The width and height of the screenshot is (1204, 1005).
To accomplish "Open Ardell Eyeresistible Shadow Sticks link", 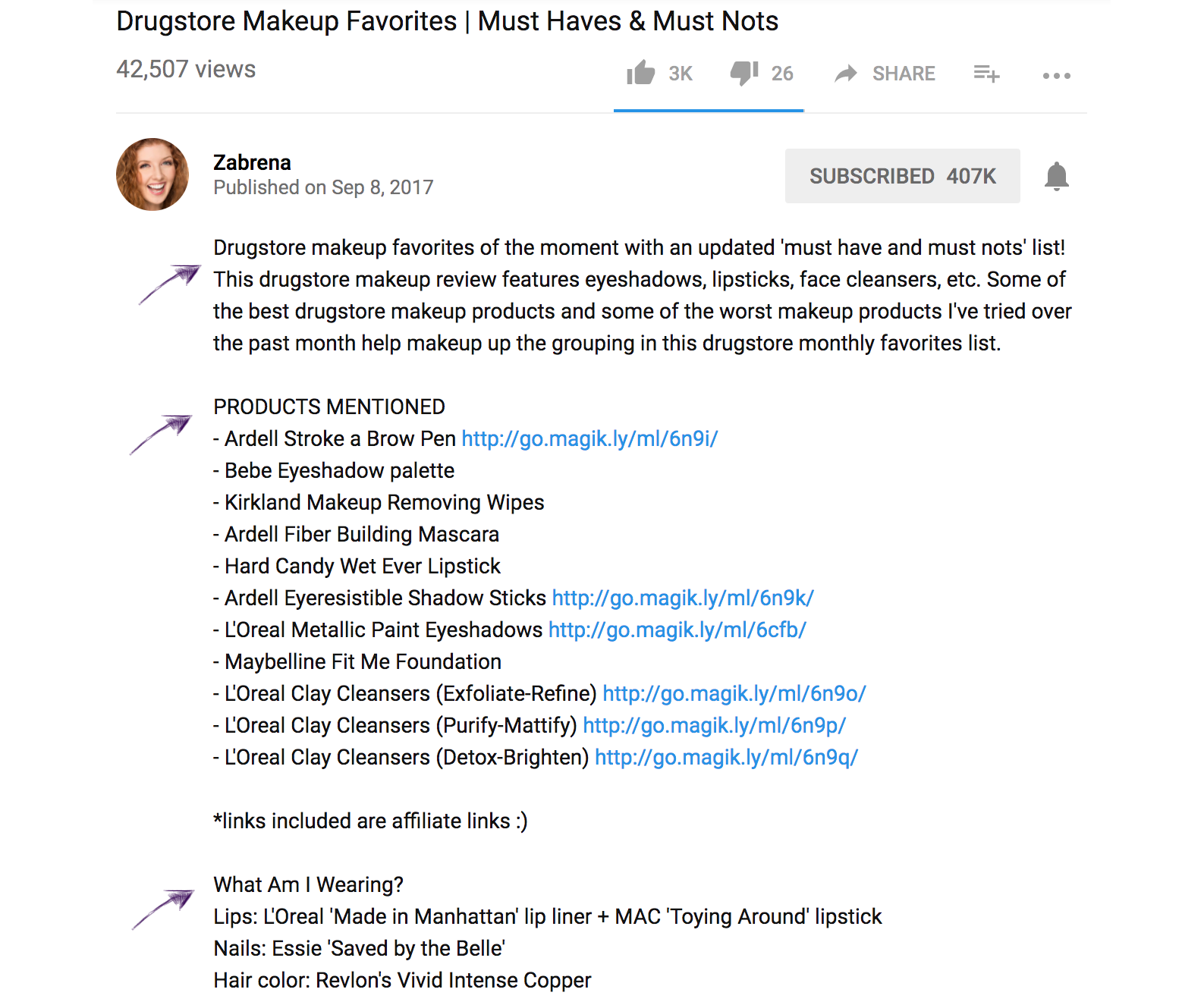I will pyautogui.click(x=683, y=598).
